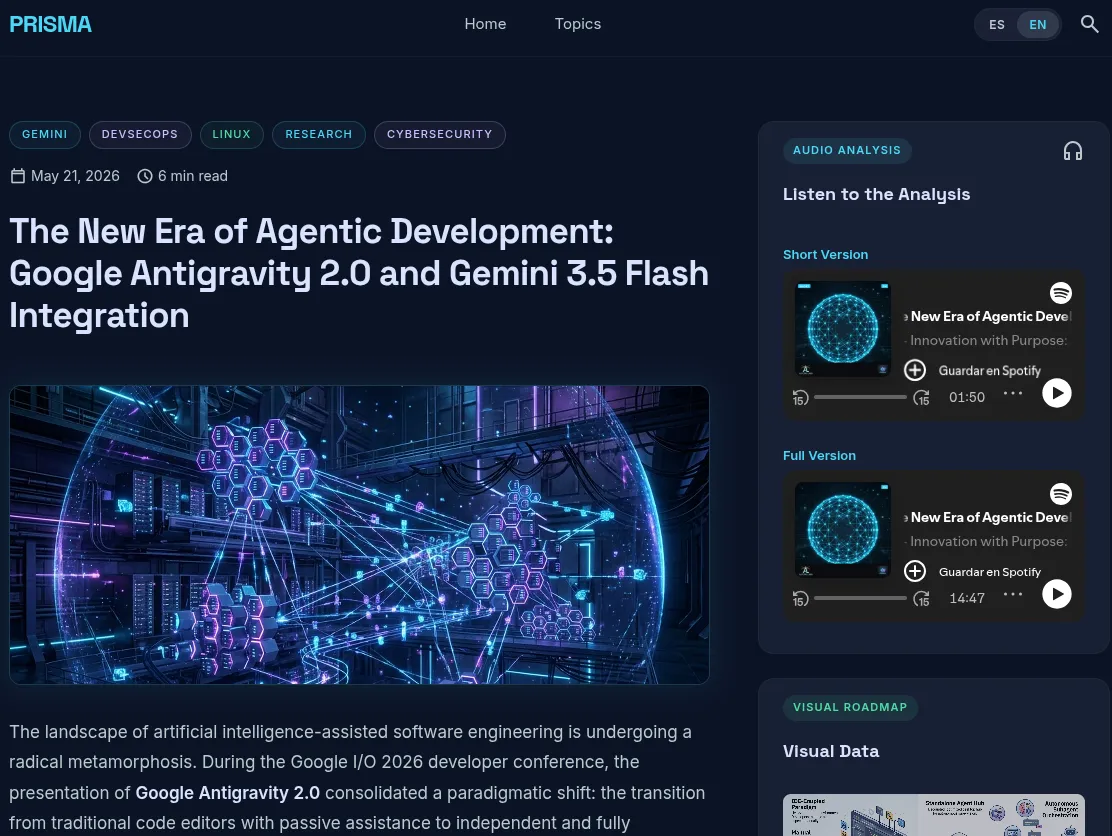
Task: Click the '01:50' duration text
Action: [x=967, y=397]
